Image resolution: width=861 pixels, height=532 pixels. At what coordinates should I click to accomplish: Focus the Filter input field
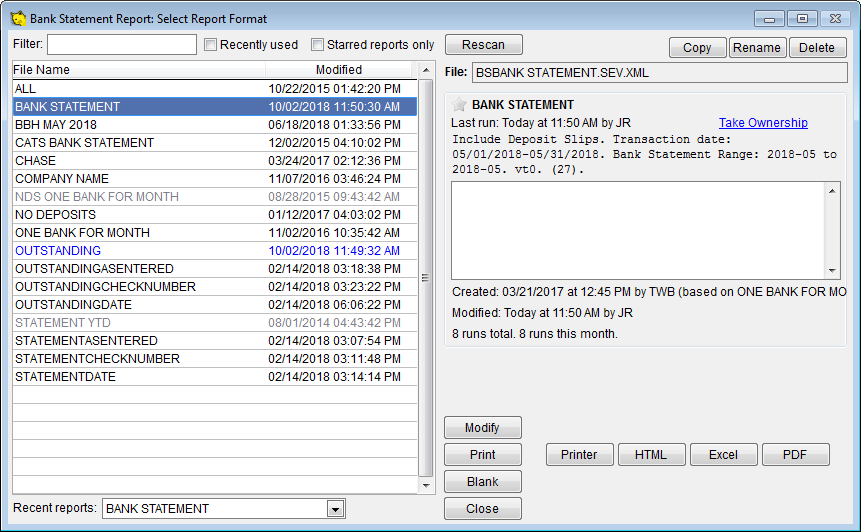coord(122,44)
